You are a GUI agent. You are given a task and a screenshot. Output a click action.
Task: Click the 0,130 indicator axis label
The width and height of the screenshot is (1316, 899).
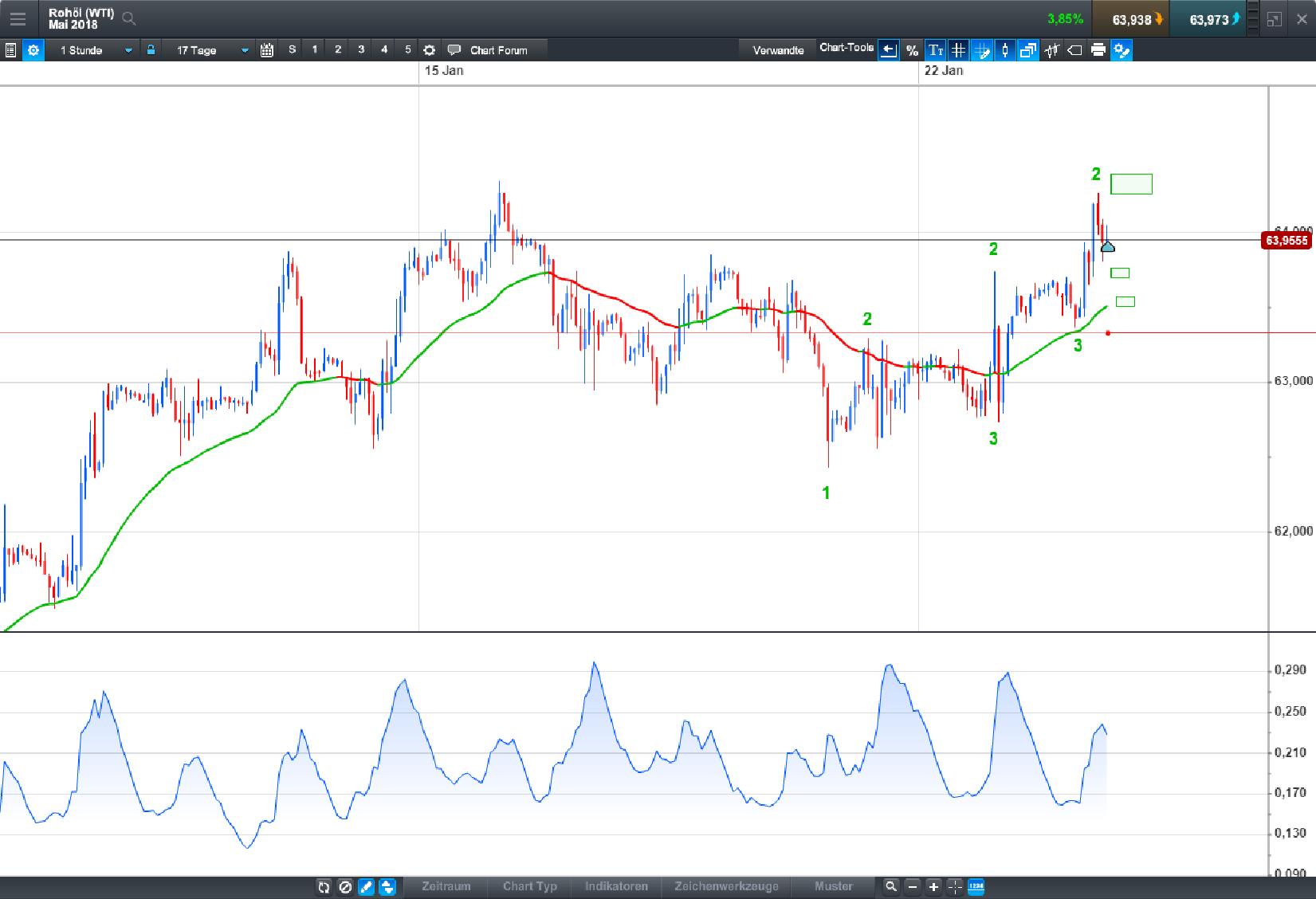pos(1290,834)
